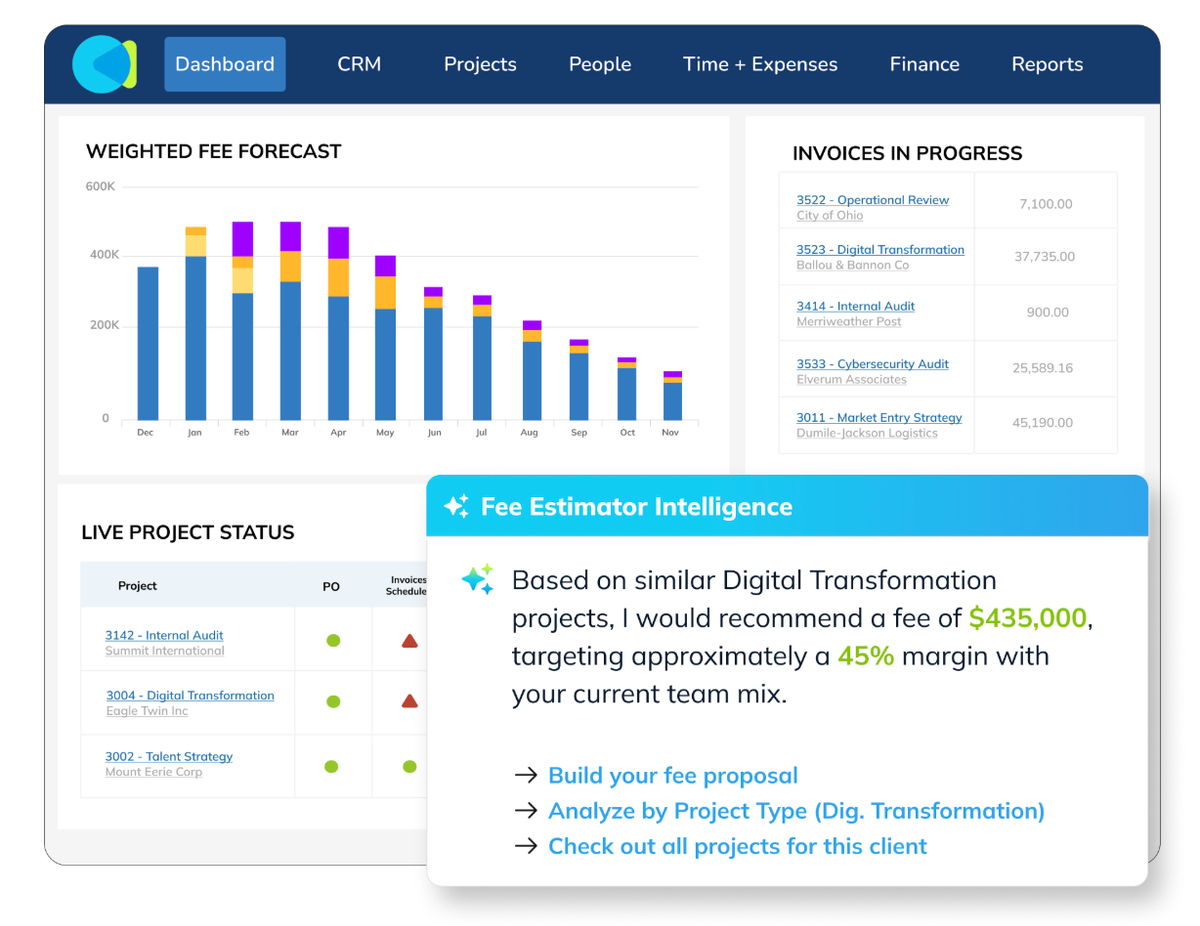Click the 45,190.00 invoice amount
This screenshot has height=926, width=1200.
point(1043,423)
